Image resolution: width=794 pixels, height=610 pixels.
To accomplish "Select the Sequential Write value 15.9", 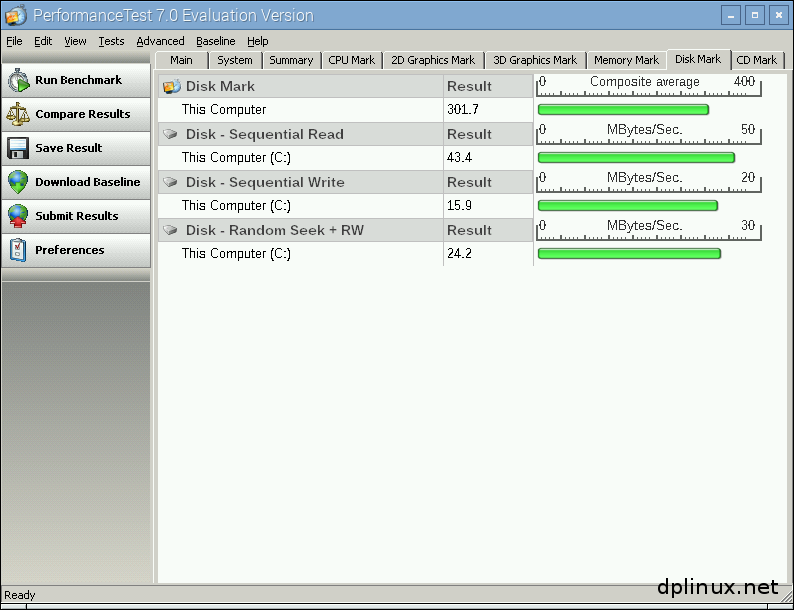I will [x=459, y=206].
